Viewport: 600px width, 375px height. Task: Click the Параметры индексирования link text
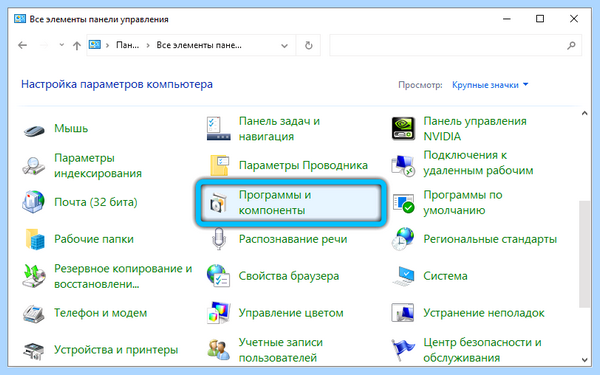[x=98, y=166]
